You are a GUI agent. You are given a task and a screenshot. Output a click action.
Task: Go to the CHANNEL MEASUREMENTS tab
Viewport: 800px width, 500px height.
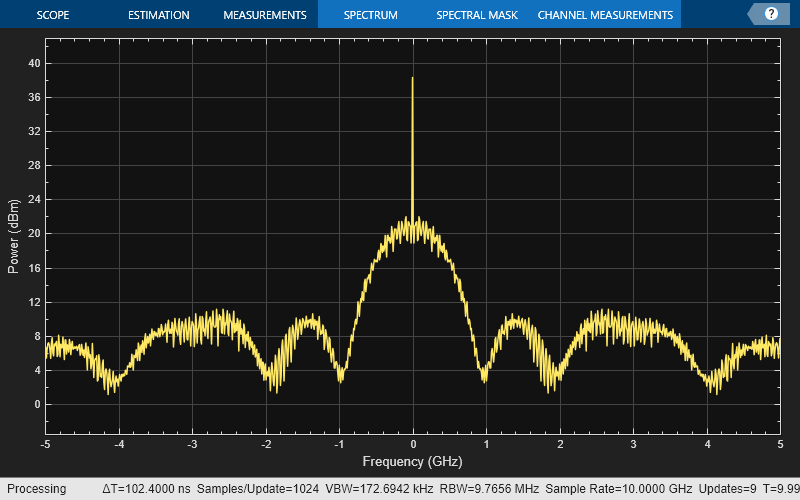click(605, 15)
